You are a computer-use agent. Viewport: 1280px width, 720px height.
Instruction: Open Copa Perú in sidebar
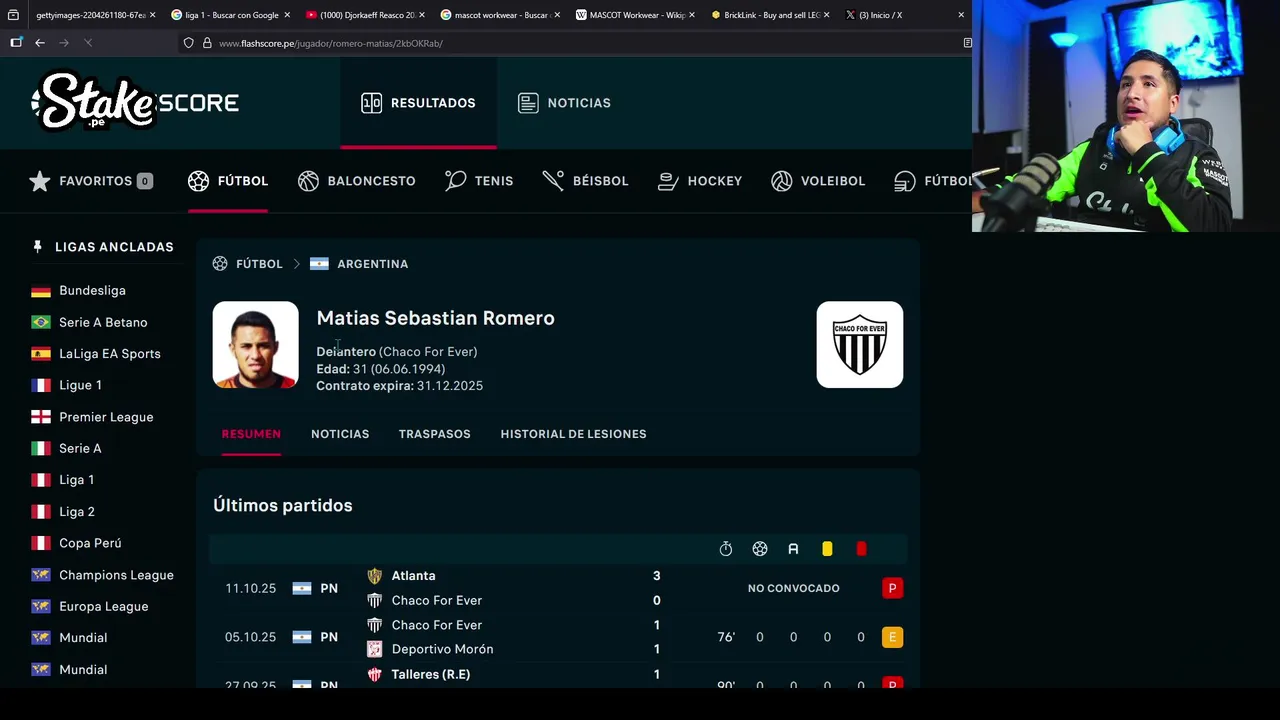coord(90,543)
